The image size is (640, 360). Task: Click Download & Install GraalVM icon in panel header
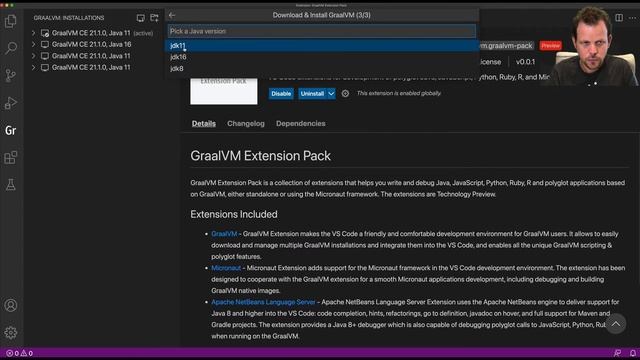140,18
